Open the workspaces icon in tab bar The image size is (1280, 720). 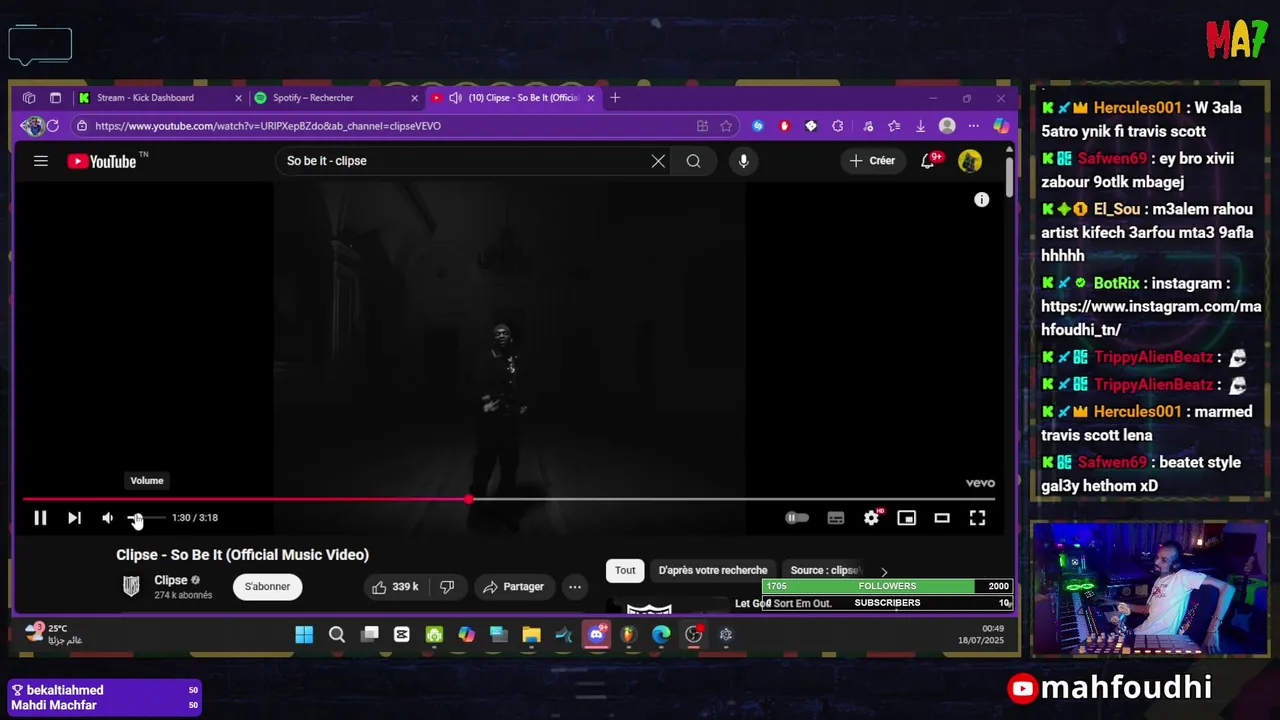29,98
